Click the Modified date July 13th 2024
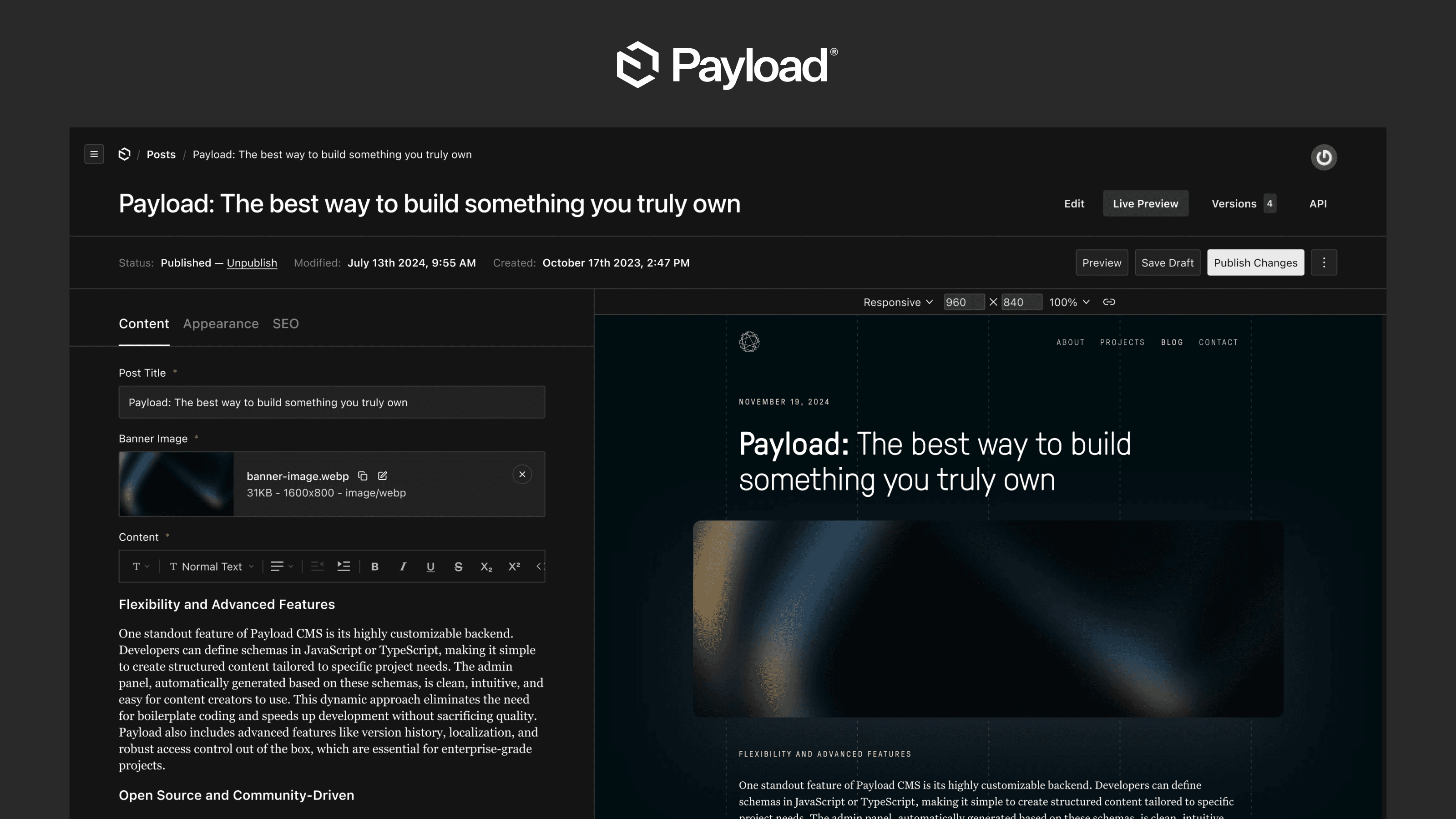The image size is (1456, 819). [x=411, y=263]
